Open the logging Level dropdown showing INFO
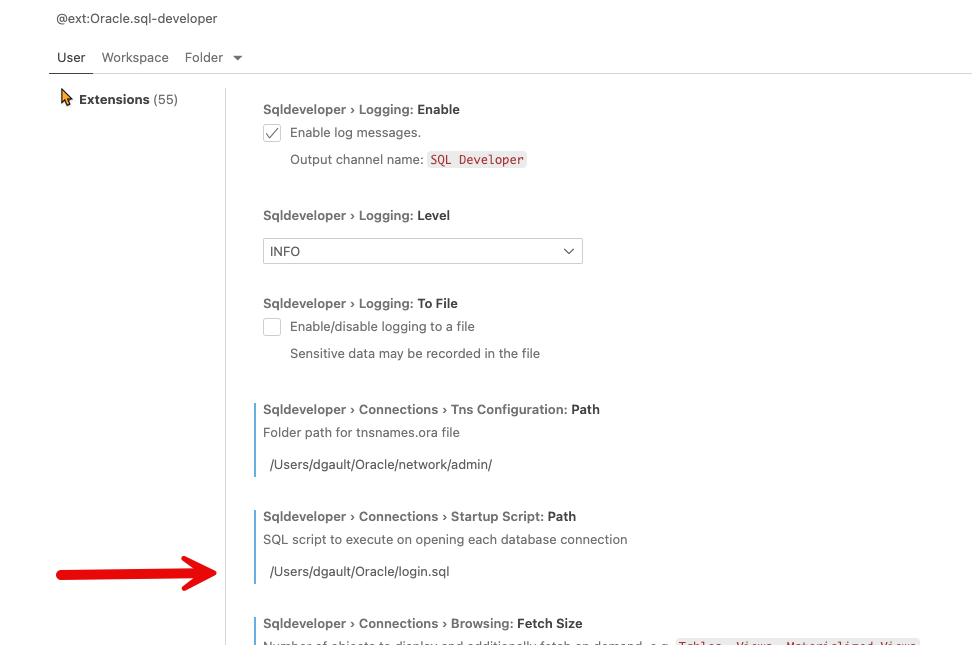972x645 pixels. [422, 251]
